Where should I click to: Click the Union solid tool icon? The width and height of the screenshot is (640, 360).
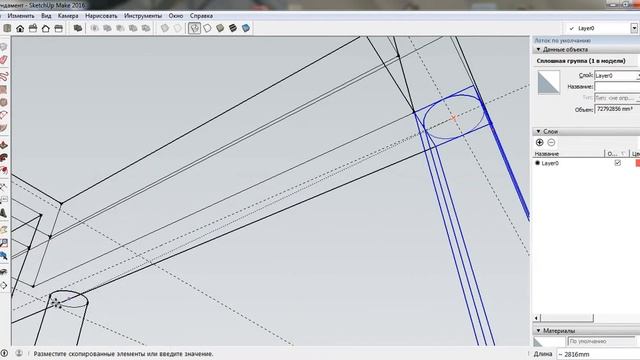(x=107, y=28)
